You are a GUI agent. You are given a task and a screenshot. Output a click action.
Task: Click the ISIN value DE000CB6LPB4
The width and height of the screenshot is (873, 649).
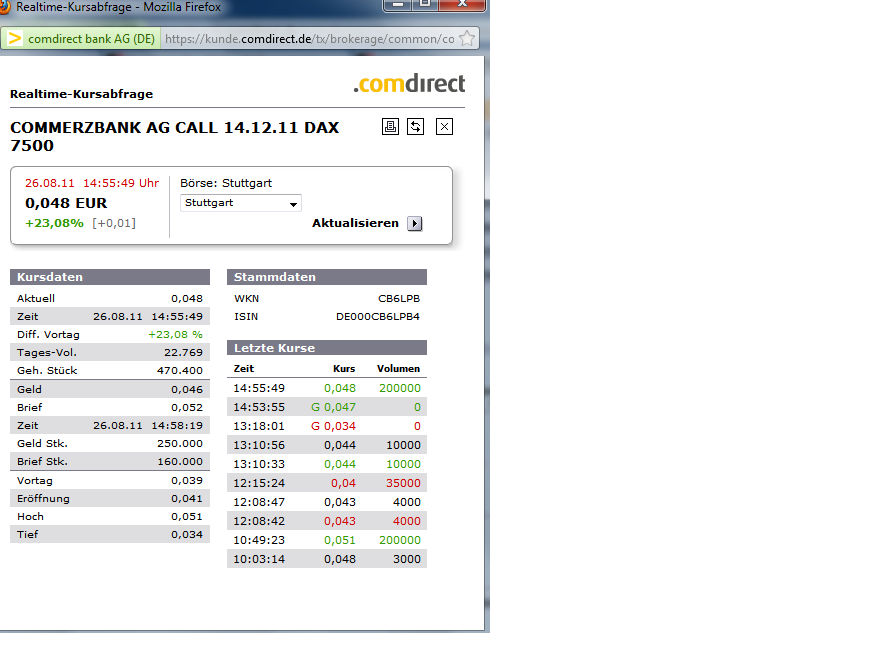coord(377,317)
